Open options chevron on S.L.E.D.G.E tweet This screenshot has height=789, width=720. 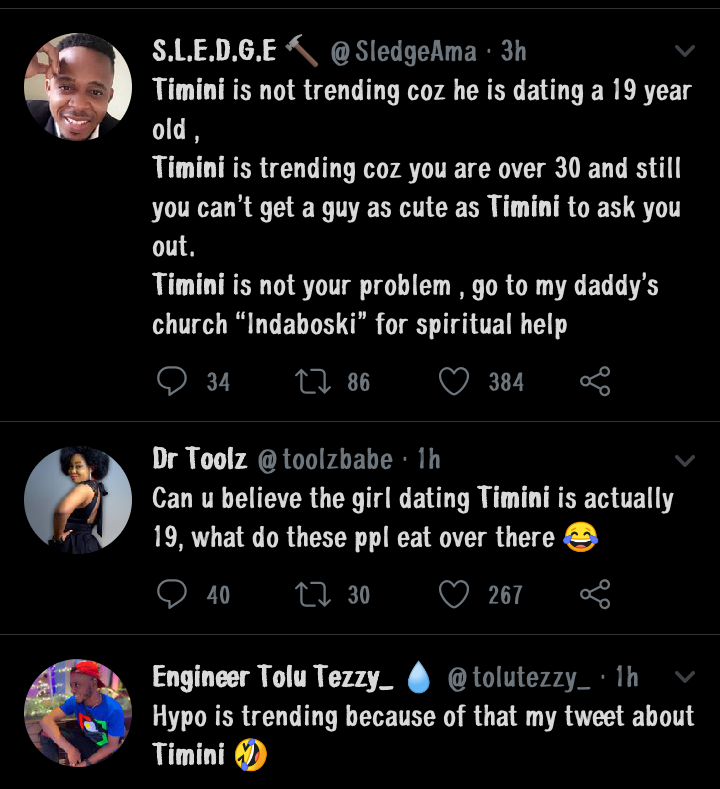click(x=685, y=50)
